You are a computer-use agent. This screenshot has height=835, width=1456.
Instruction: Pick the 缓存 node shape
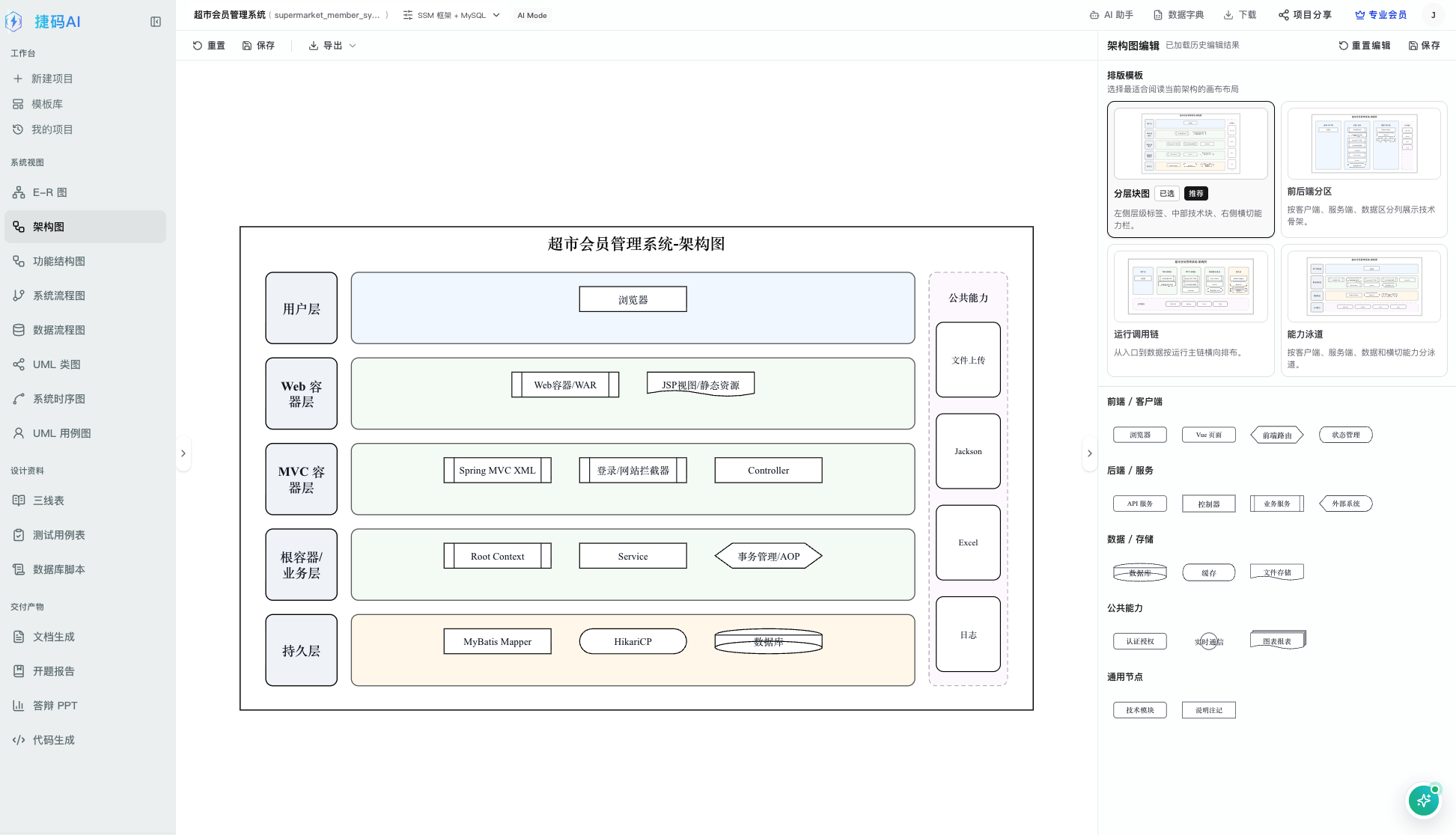tap(1209, 572)
